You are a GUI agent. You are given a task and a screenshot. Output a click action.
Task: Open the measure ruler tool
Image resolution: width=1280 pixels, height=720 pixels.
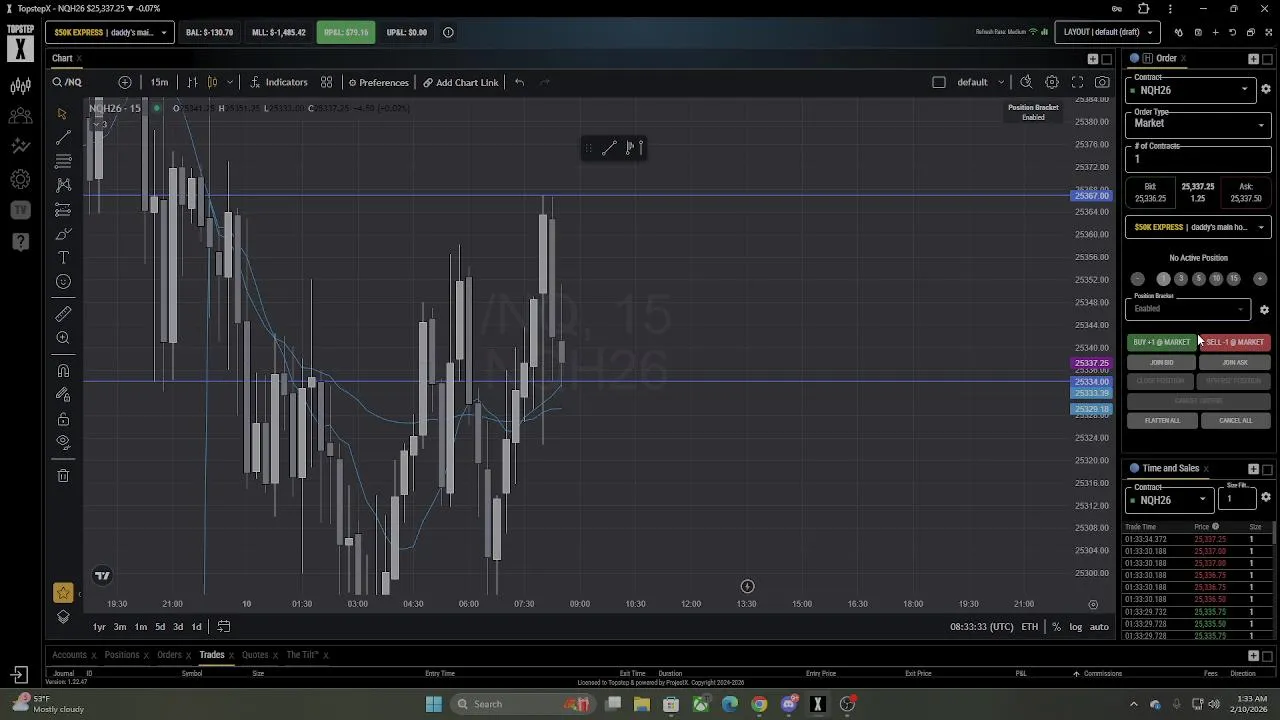click(x=63, y=314)
